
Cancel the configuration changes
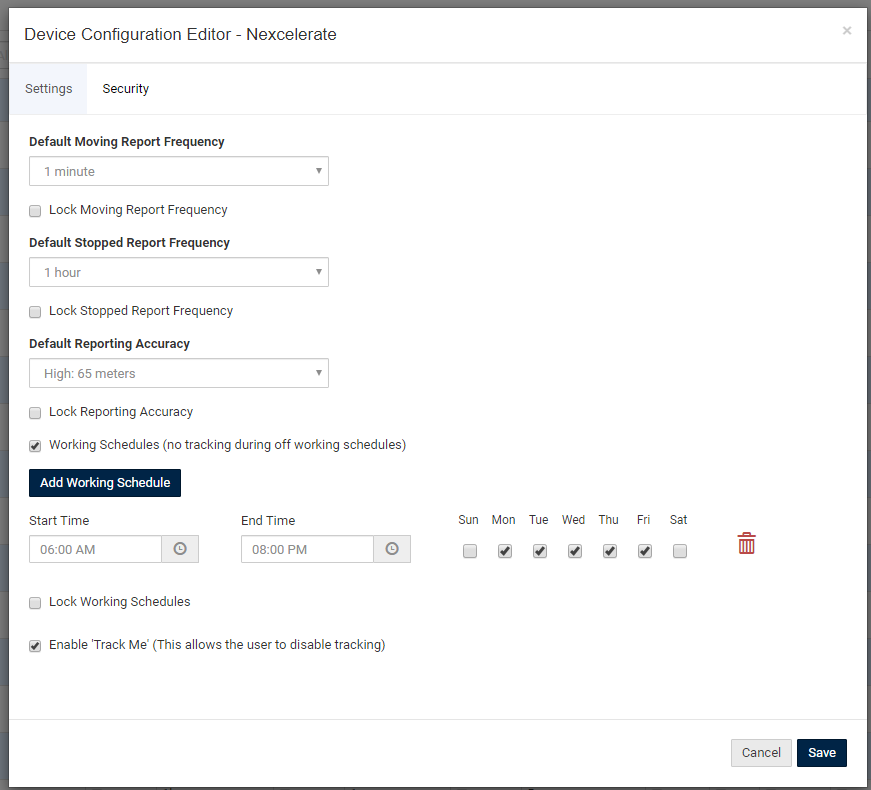point(761,753)
